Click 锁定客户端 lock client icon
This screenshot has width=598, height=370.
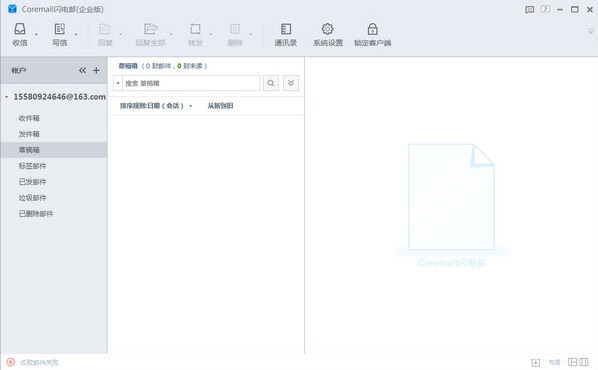pos(373,29)
